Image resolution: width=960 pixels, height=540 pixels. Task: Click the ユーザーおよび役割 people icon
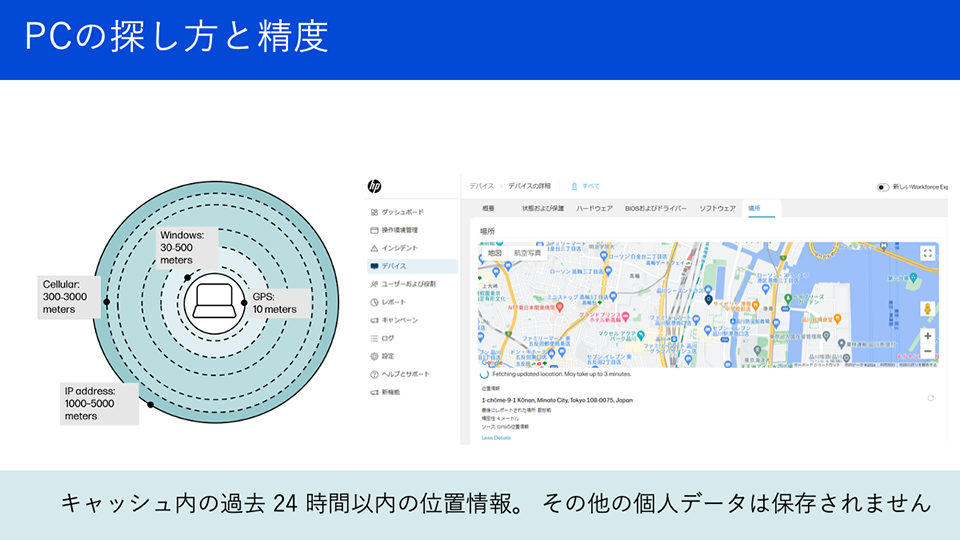[x=374, y=284]
